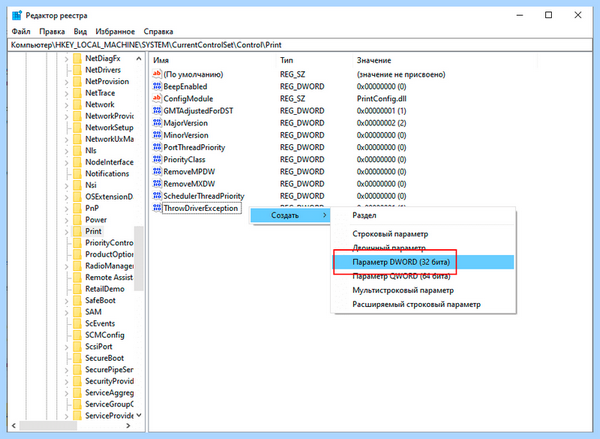Click the SafeBoot folder icon
Viewport: 600px width, 439px height.
coord(77,300)
